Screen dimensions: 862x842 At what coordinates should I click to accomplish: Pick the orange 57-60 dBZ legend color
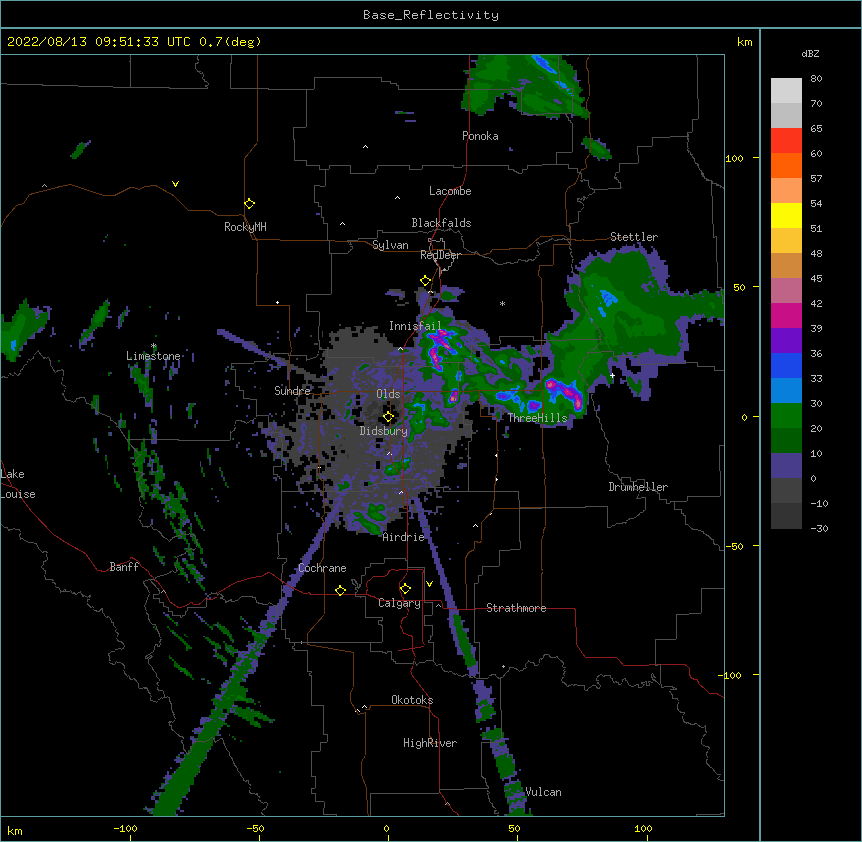(786, 165)
